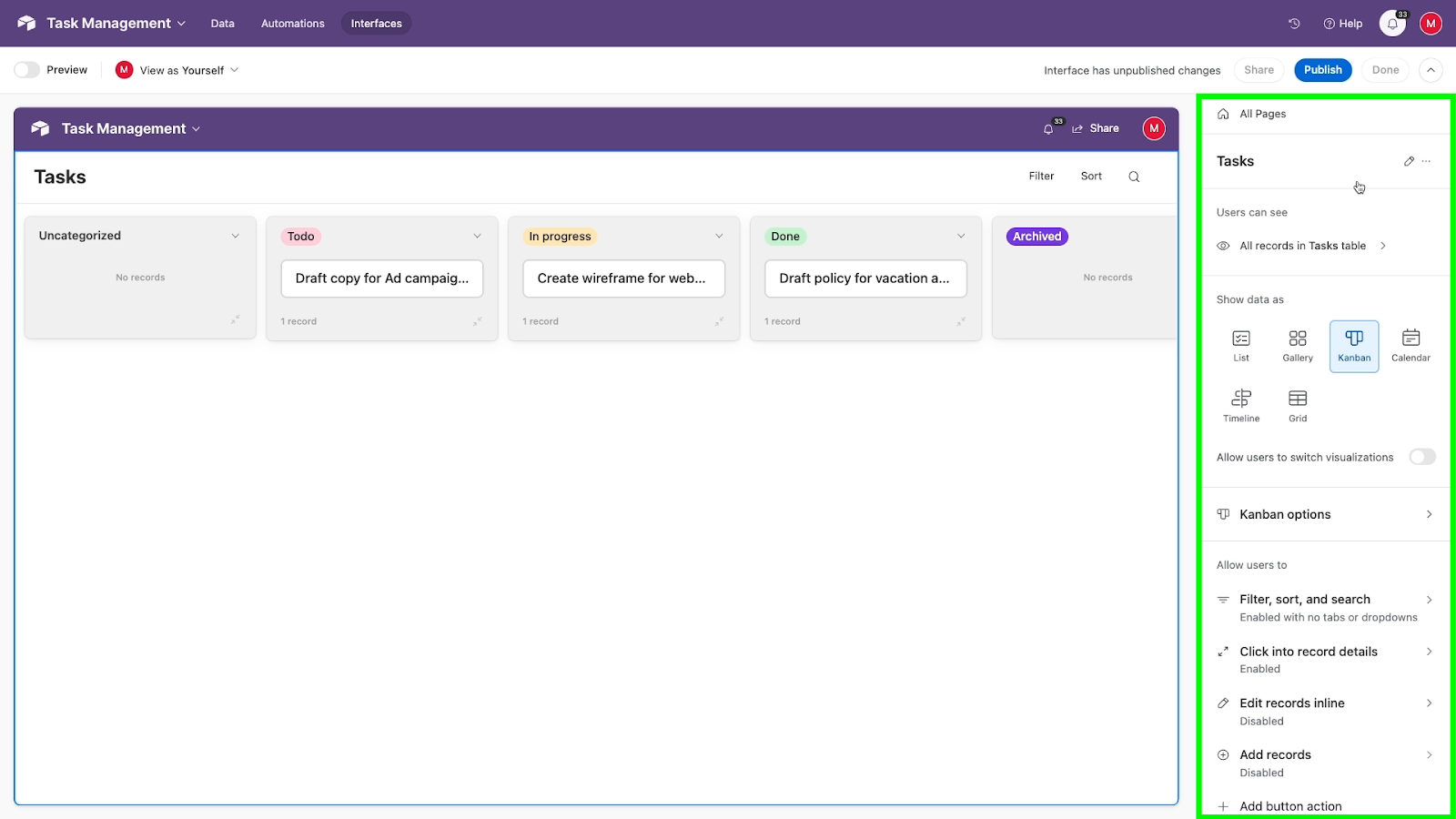The width and height of the screenshot is (1456, 819).
Task: Collapse top toolbar with up chevron button
Action: (1431, 70)
